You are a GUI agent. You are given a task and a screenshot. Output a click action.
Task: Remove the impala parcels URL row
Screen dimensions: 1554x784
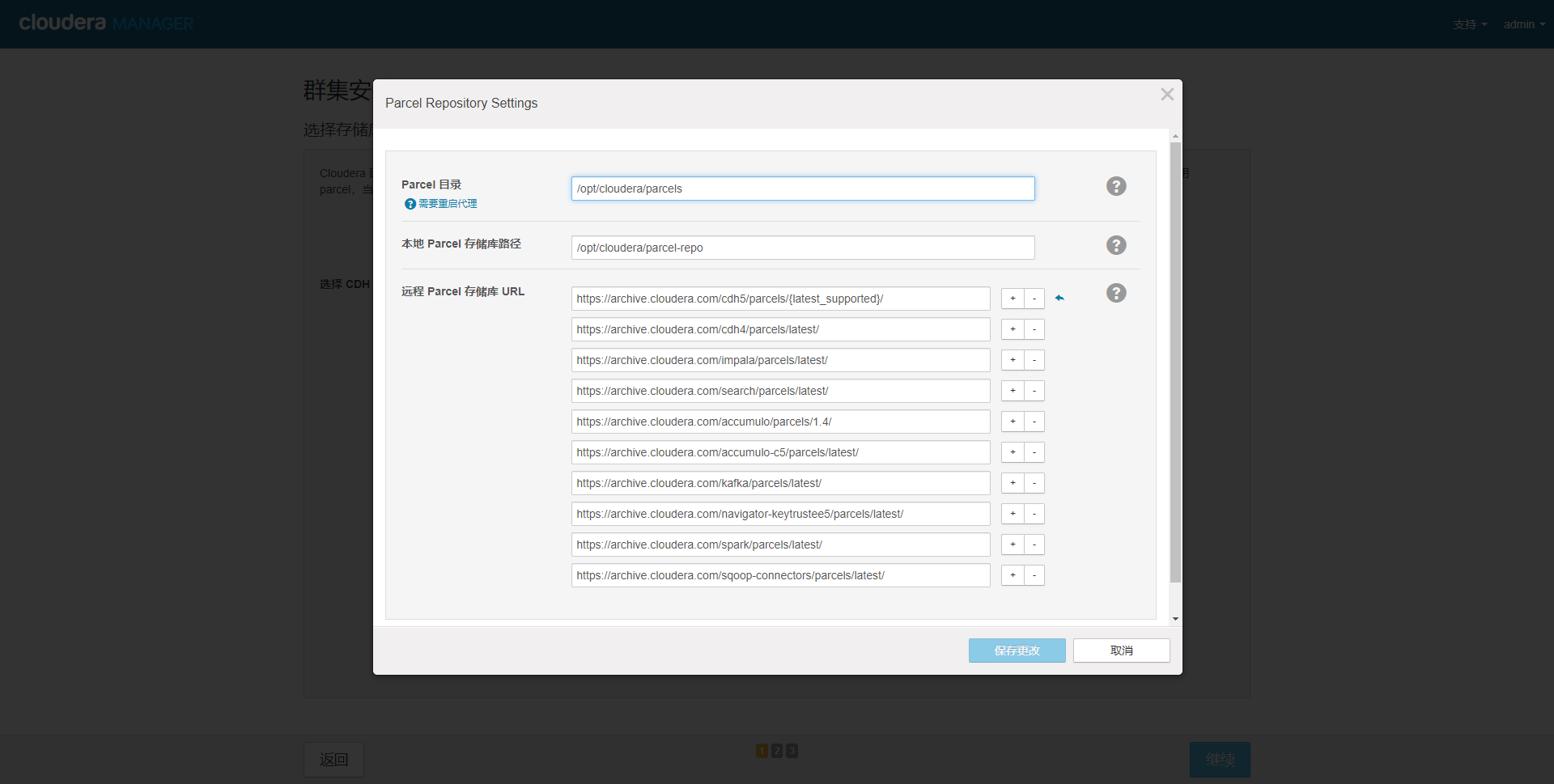tap(1034, 360)
